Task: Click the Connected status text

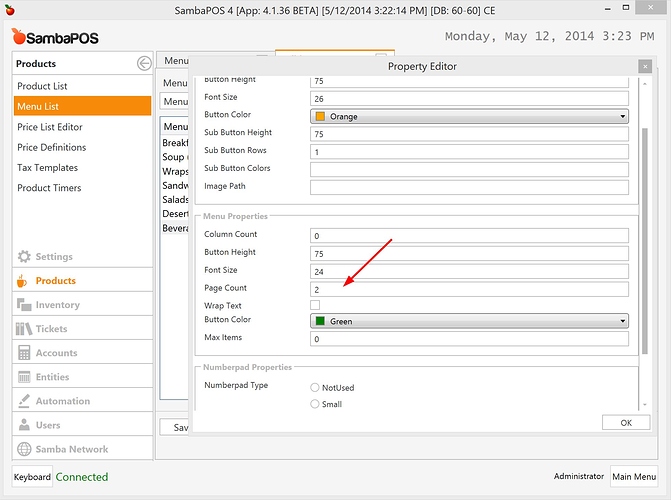Action: click(82, 477)
